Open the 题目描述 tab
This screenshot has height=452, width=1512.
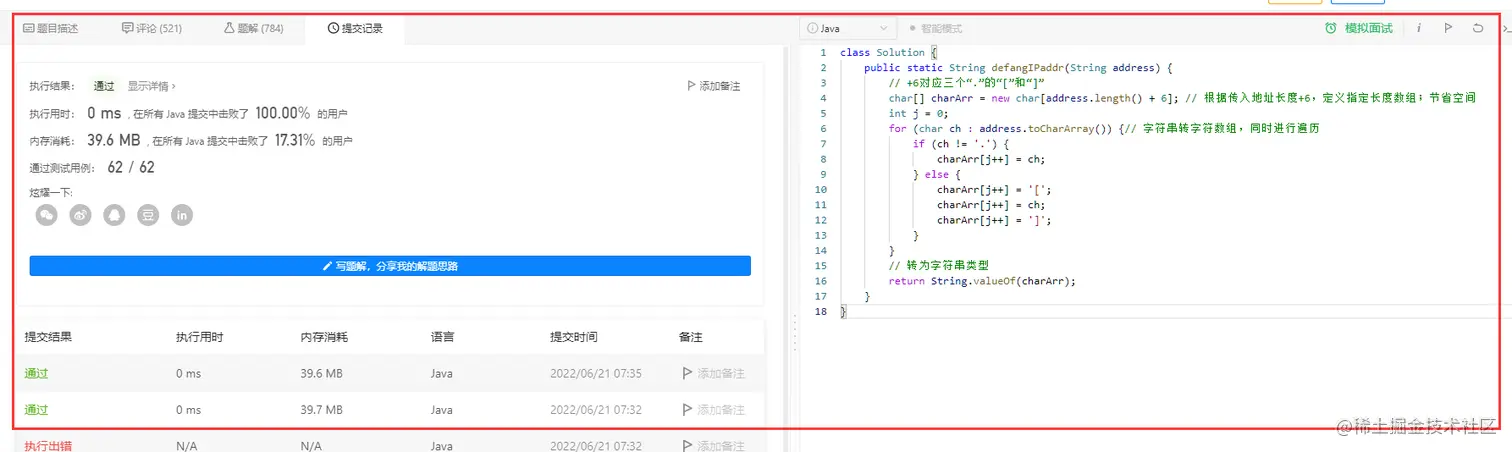[50, 29]
